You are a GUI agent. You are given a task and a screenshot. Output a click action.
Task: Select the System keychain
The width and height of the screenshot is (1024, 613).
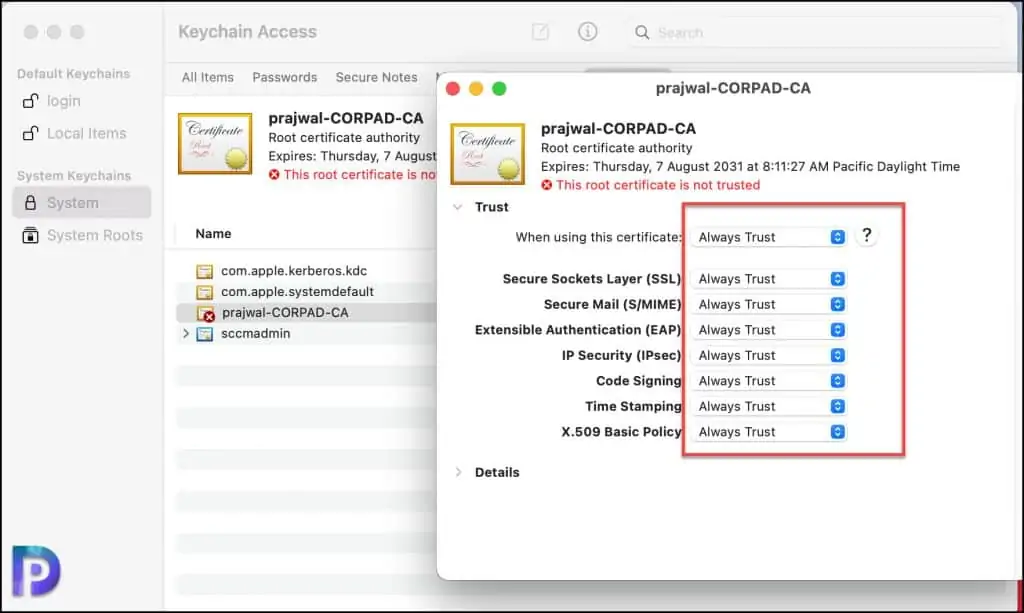pos(82,202)
